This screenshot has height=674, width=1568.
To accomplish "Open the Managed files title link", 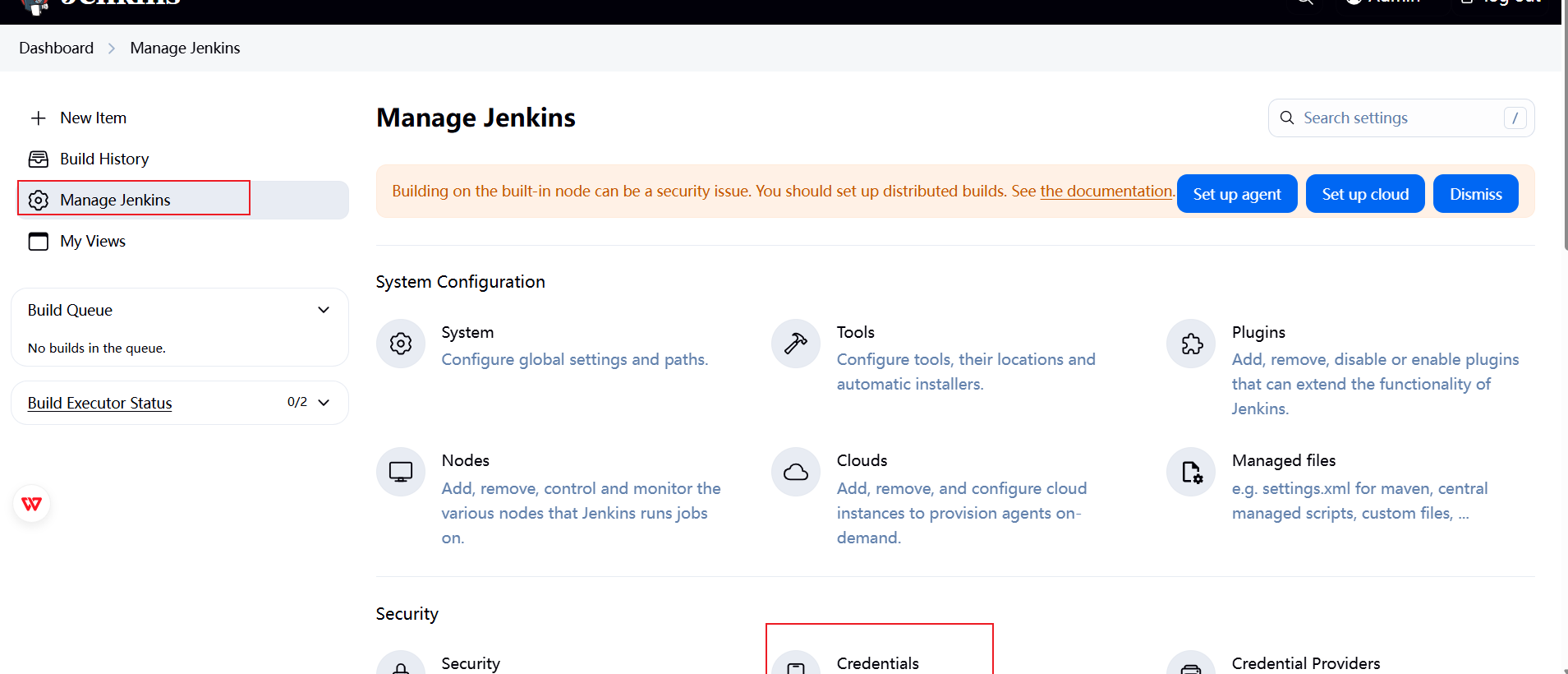I will pyautogui.click(x=1284, y=460).
